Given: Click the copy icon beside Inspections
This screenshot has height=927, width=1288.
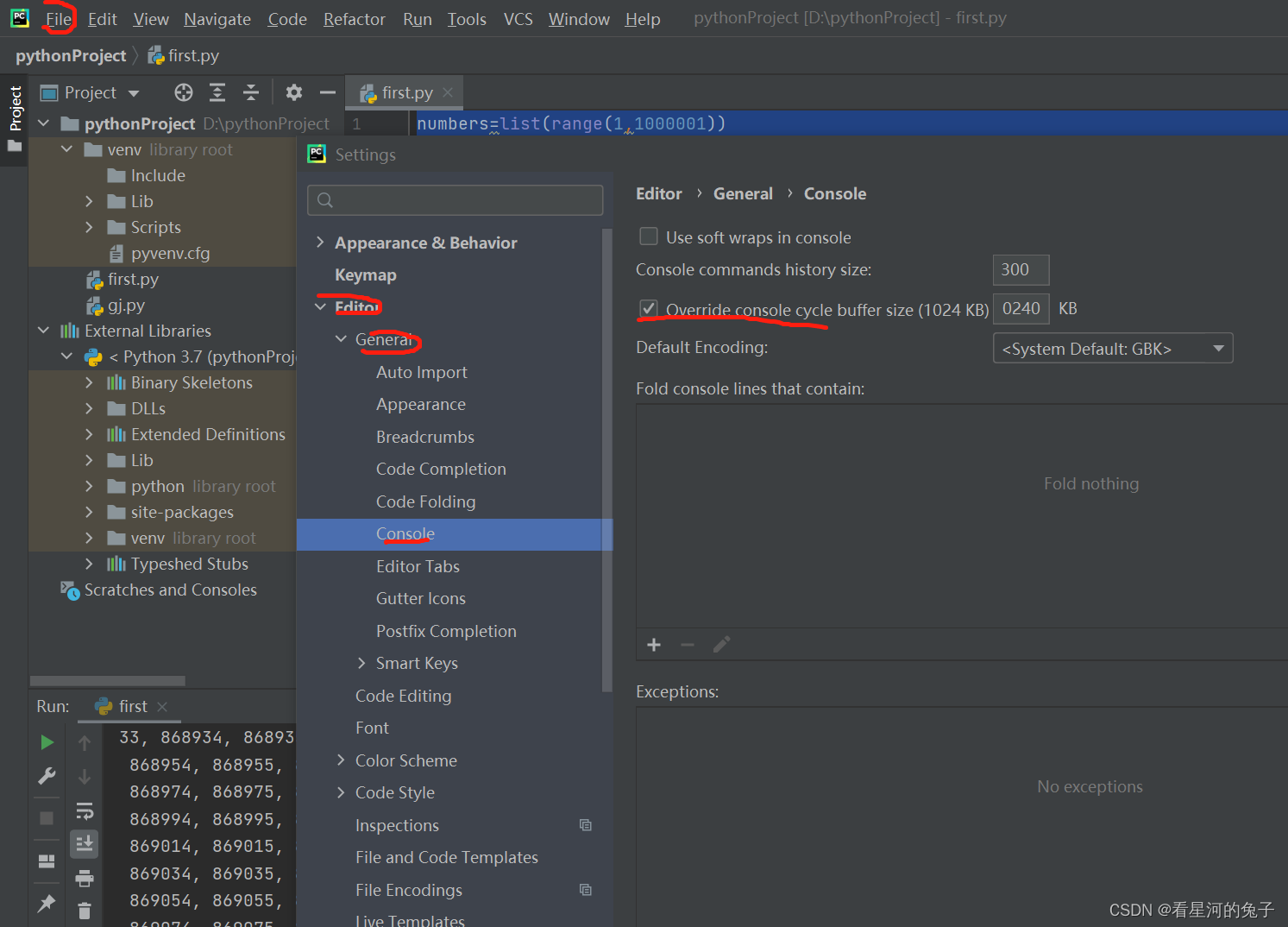Looking at the screenshot, I should click(586, 825).
